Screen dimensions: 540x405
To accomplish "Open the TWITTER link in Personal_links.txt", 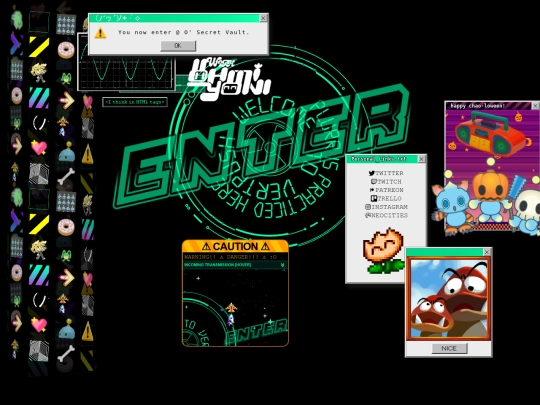I will [x=386, y=173].
